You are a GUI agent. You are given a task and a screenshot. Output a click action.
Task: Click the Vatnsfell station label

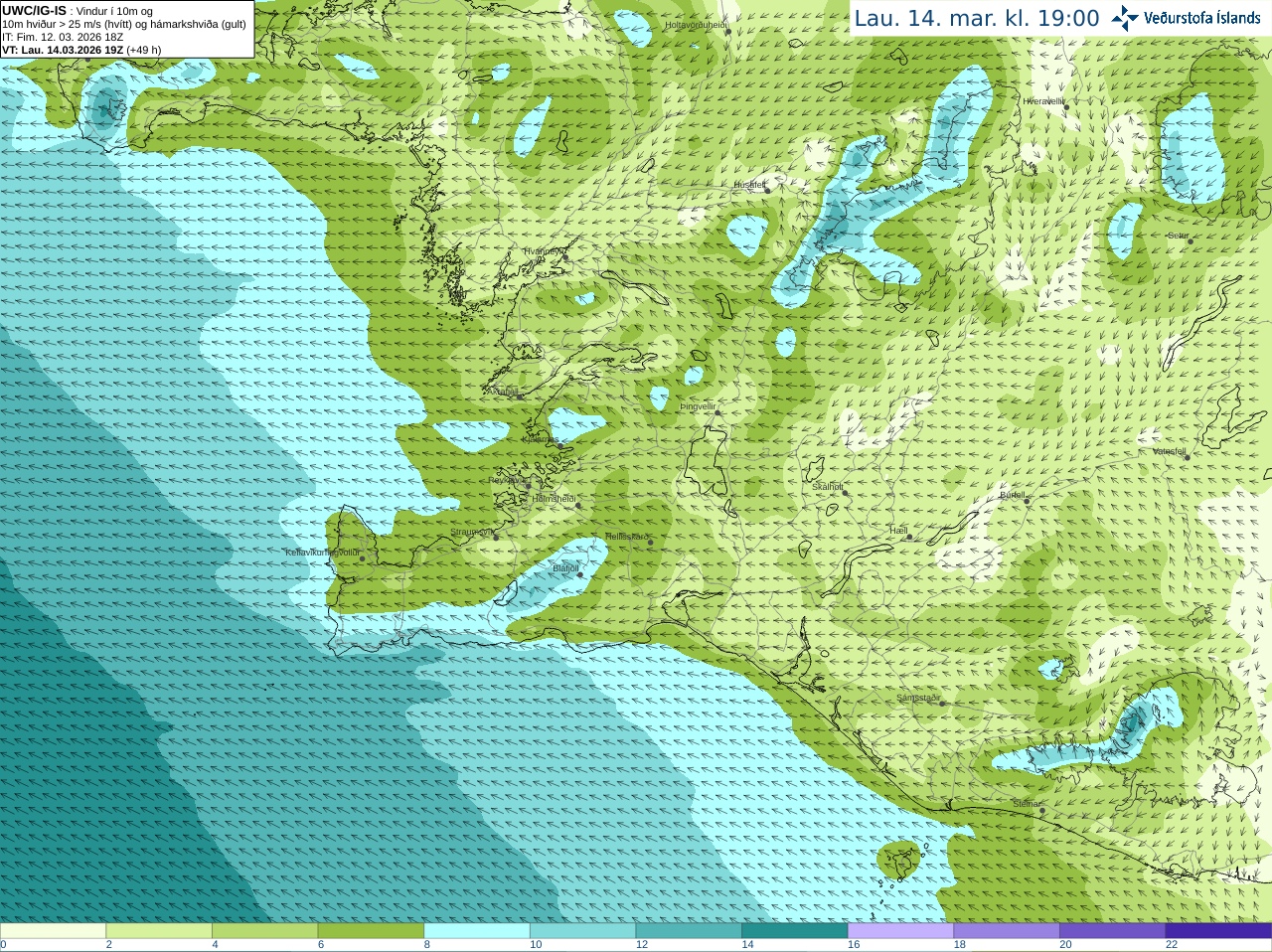click(x=1170, y=451)
